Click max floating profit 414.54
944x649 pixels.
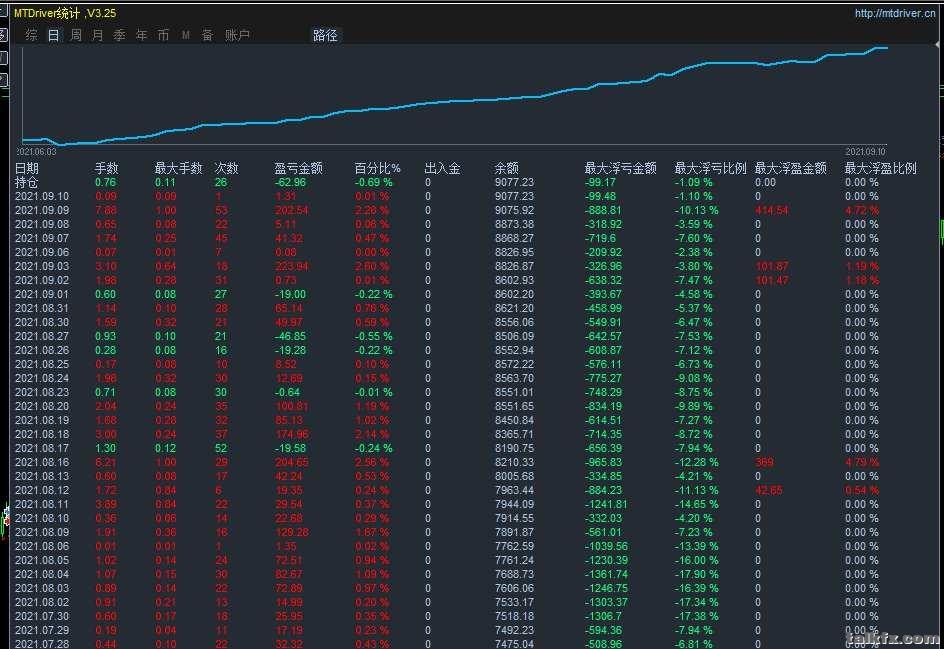[x=772, y=210]
